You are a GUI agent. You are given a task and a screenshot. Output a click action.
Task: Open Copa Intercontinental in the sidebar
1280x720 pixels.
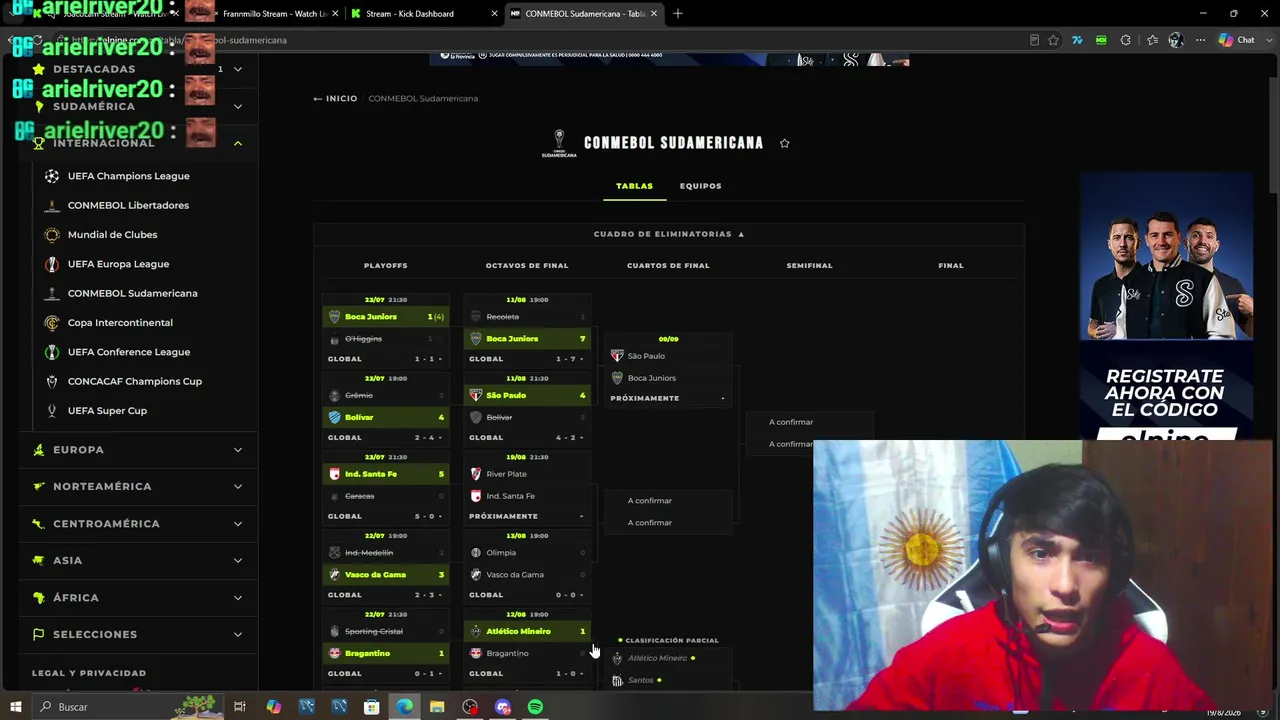click(x=120, y=323)
